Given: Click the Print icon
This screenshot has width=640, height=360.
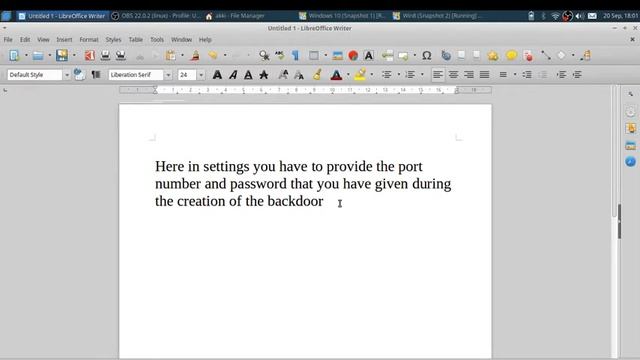Looking at the screenshot, I should pos(105,56).
